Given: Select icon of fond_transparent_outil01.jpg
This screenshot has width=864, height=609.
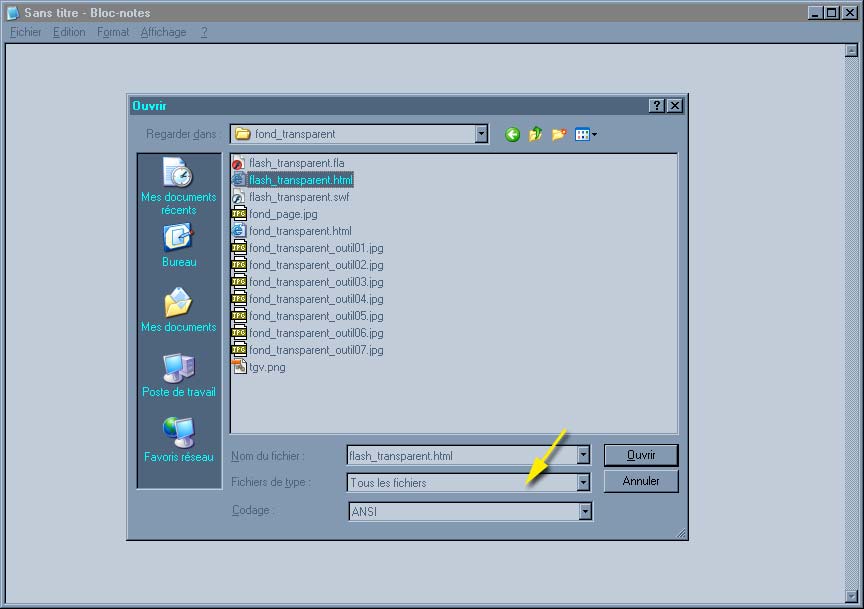Looking at the screenshot, I should pyautogui.click(x=239, y=248).
